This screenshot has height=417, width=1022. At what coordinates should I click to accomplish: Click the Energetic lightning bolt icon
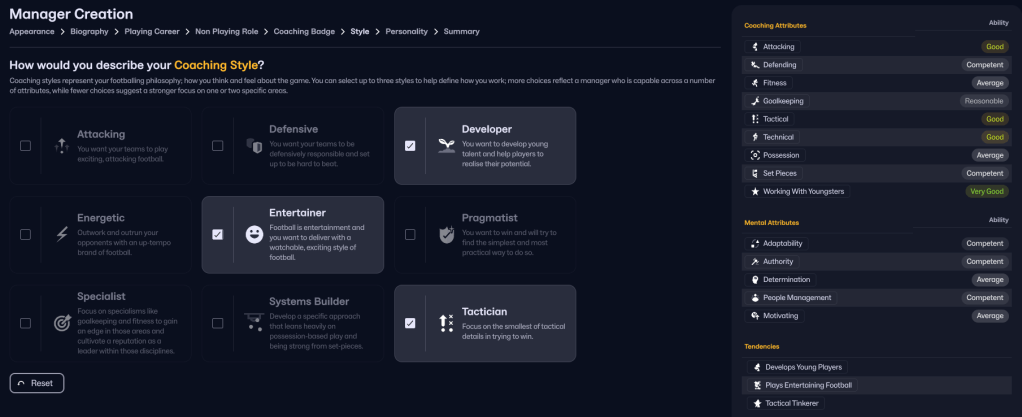61,234
